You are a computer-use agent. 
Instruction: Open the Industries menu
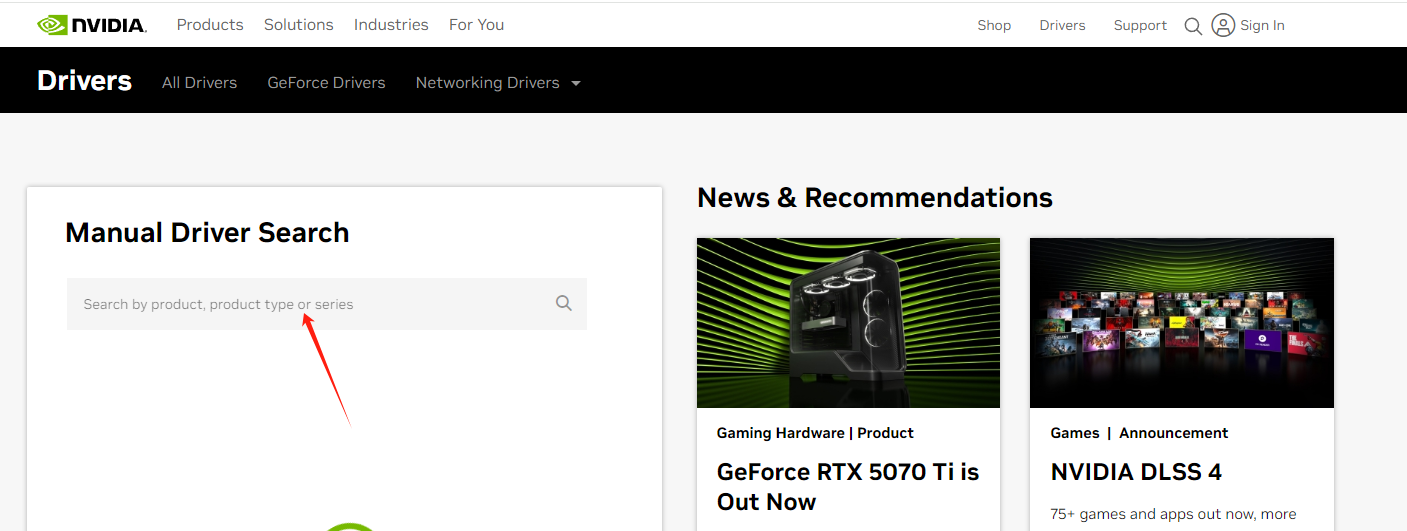pos(391,25)
